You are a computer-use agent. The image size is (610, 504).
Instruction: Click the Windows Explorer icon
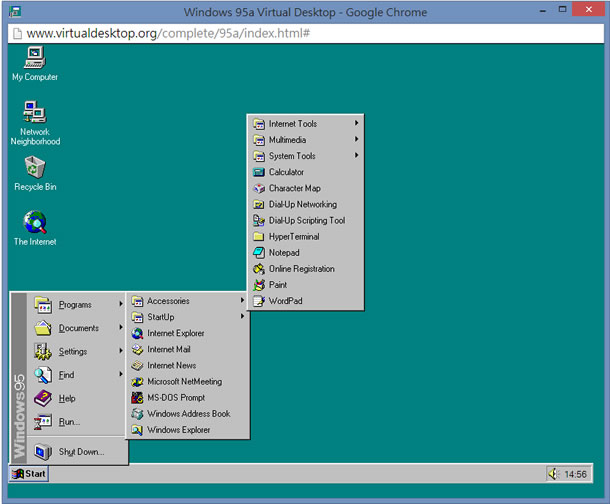(137, 430)
